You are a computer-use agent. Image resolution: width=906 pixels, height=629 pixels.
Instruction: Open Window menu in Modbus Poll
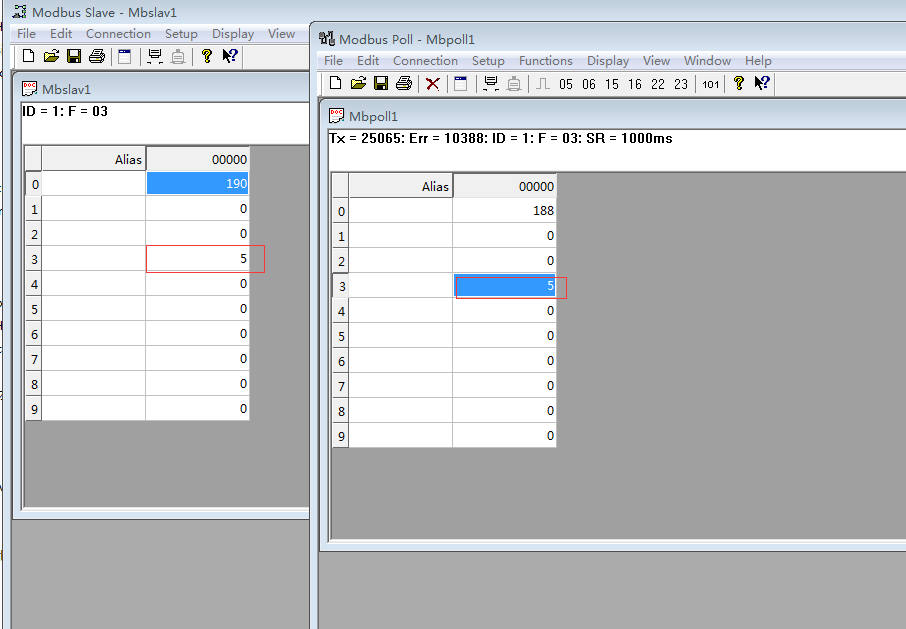point(707,61)
